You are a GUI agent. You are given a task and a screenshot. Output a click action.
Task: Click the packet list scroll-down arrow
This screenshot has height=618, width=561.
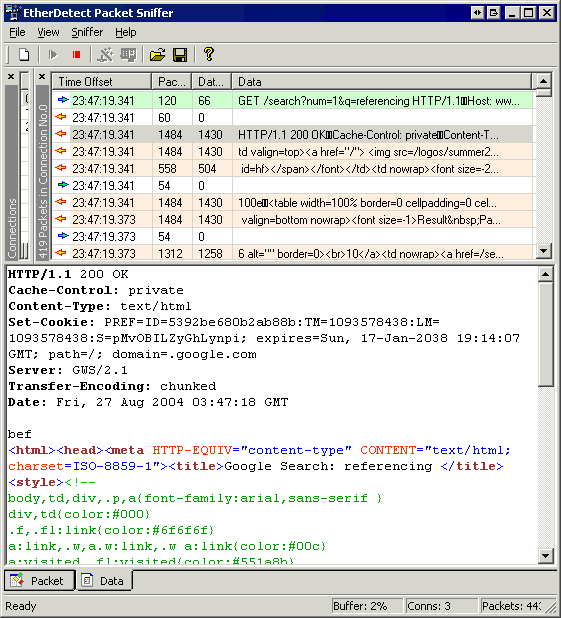(544, 251)
